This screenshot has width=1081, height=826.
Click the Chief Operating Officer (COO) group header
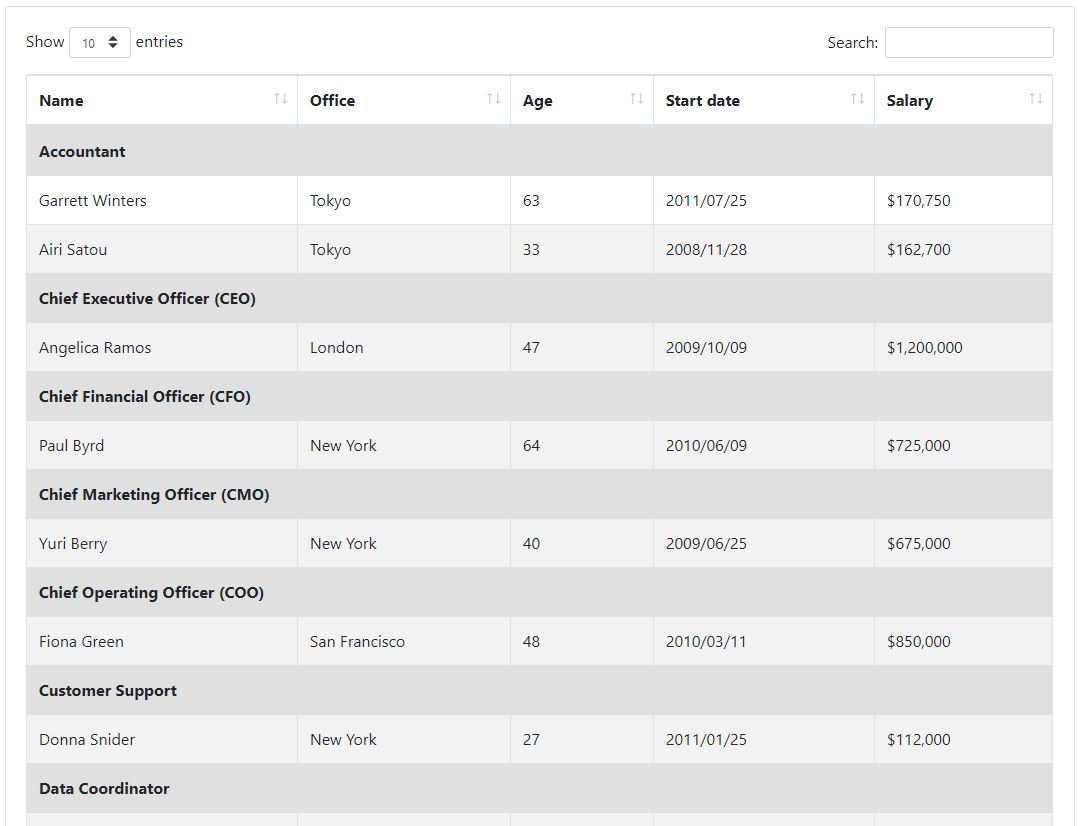click(539, 592)
